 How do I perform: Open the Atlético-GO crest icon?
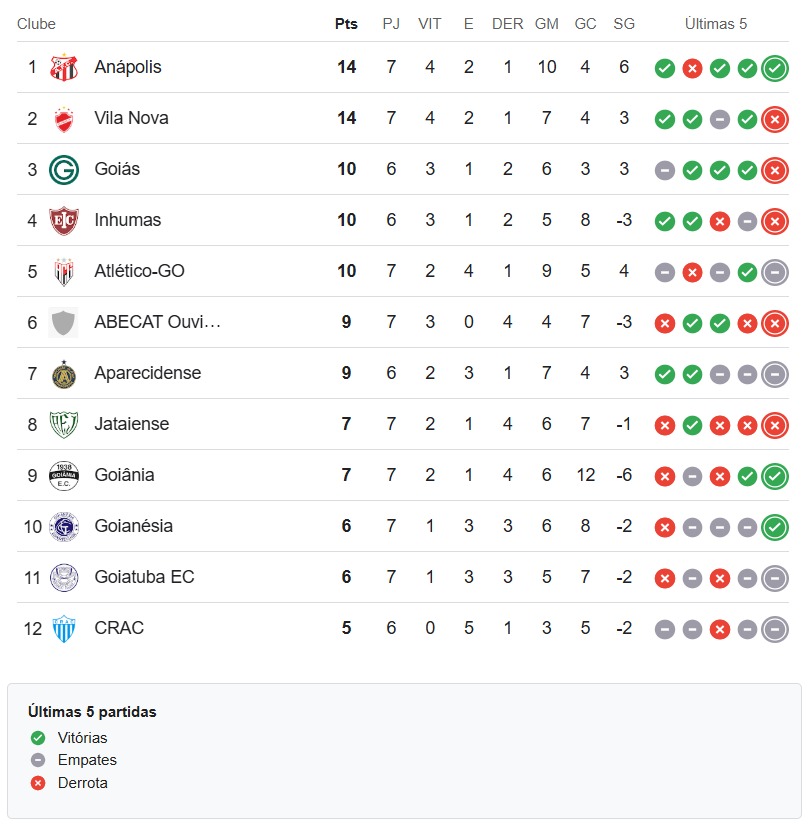pos(64,271)
